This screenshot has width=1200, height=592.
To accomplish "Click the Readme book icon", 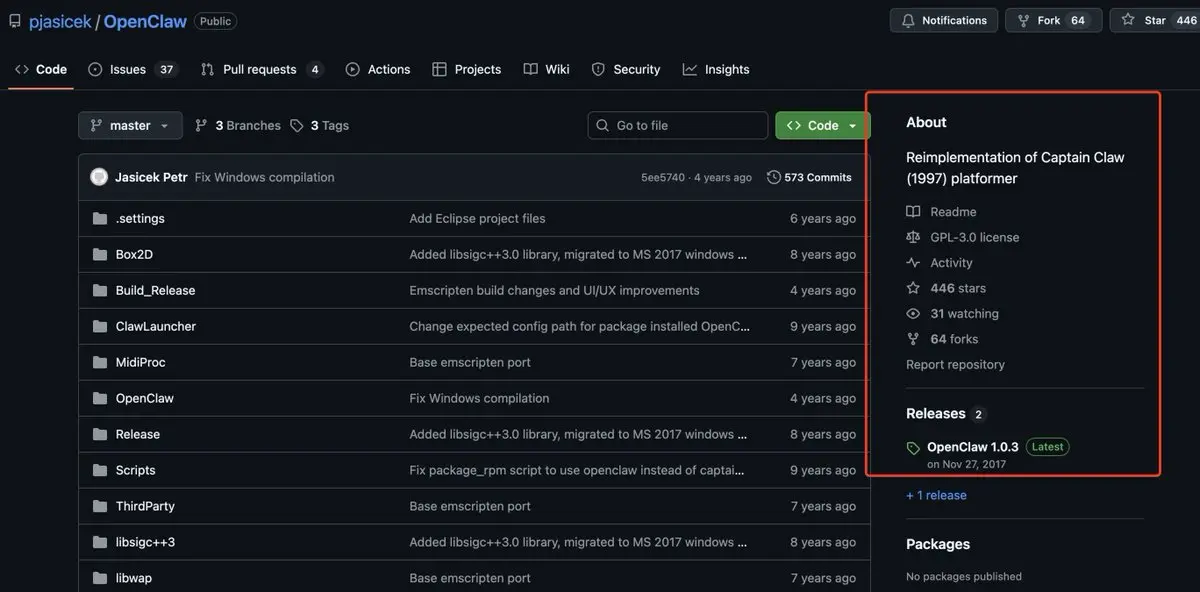I will [x=913, y=212].
